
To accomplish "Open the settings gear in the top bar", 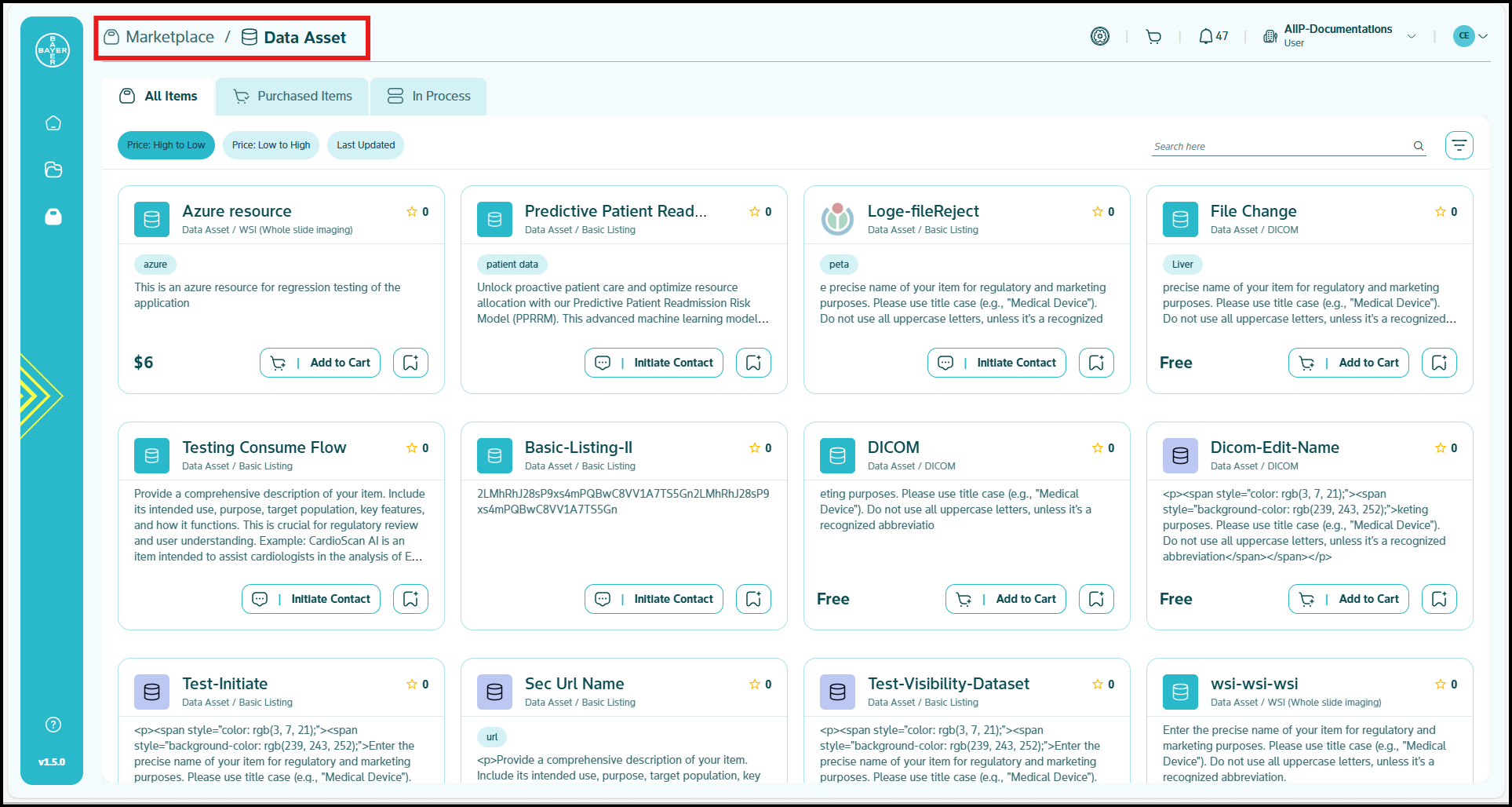I will (1100, 36).
